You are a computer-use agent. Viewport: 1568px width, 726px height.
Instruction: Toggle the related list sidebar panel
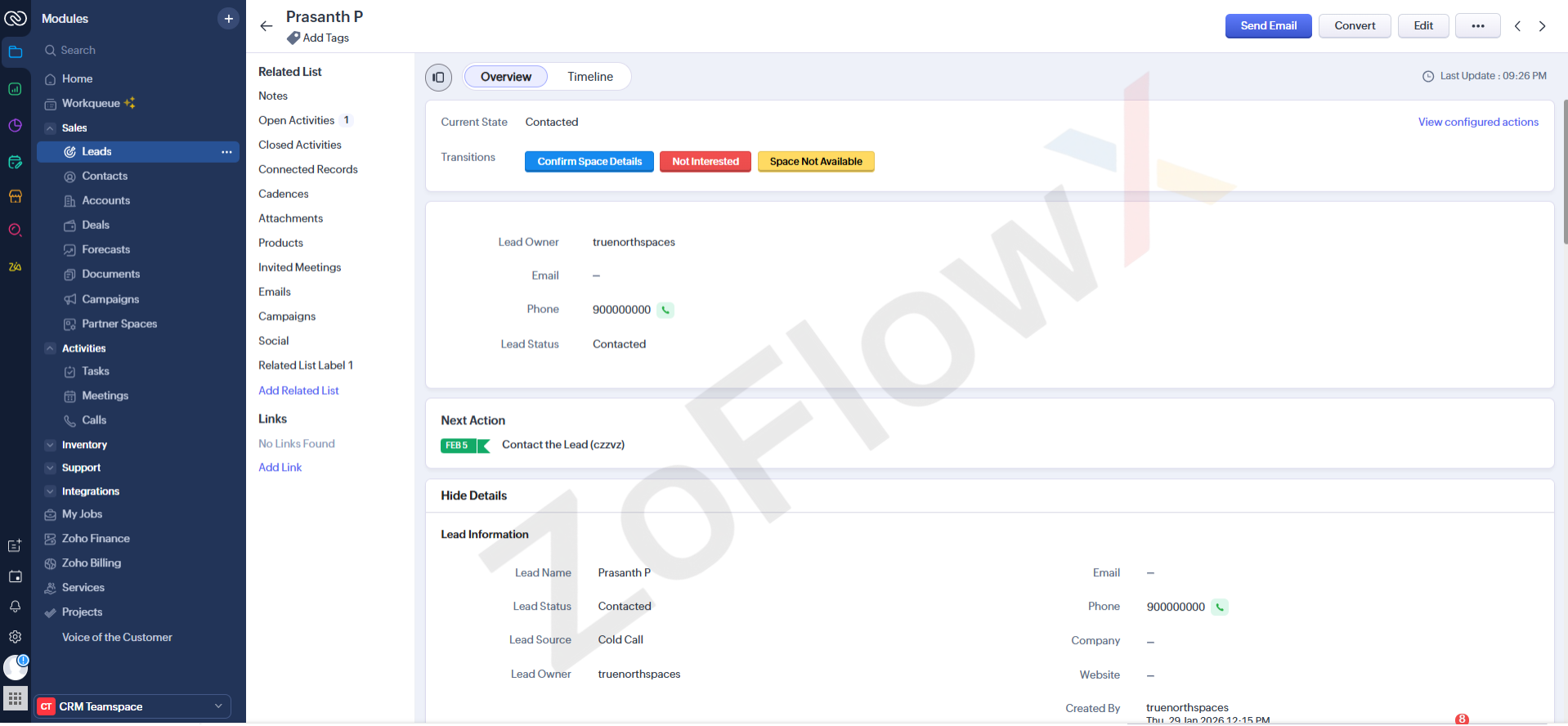[438, 78]
